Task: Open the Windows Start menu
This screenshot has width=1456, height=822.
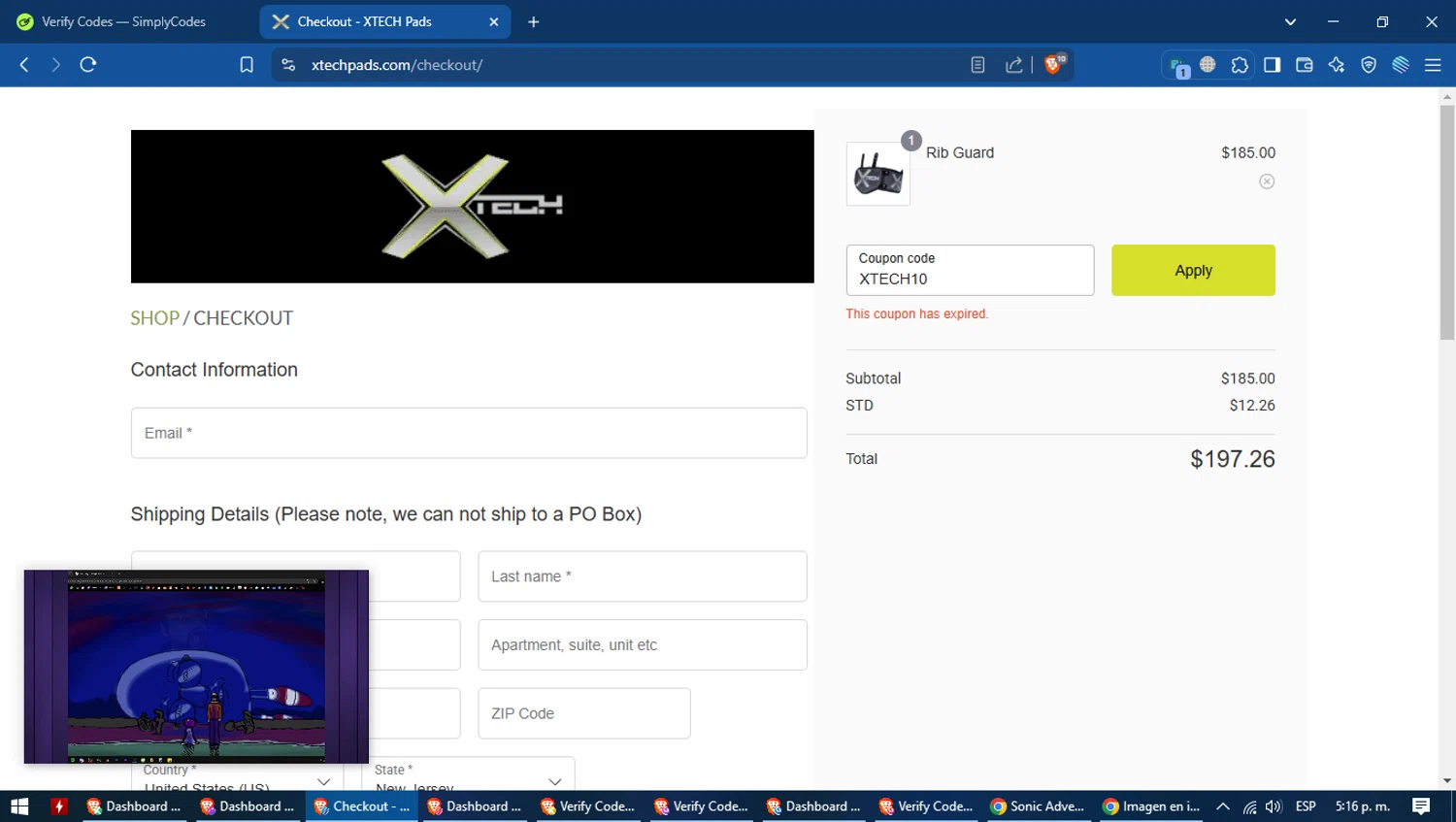Action: (x=19, y=806)
